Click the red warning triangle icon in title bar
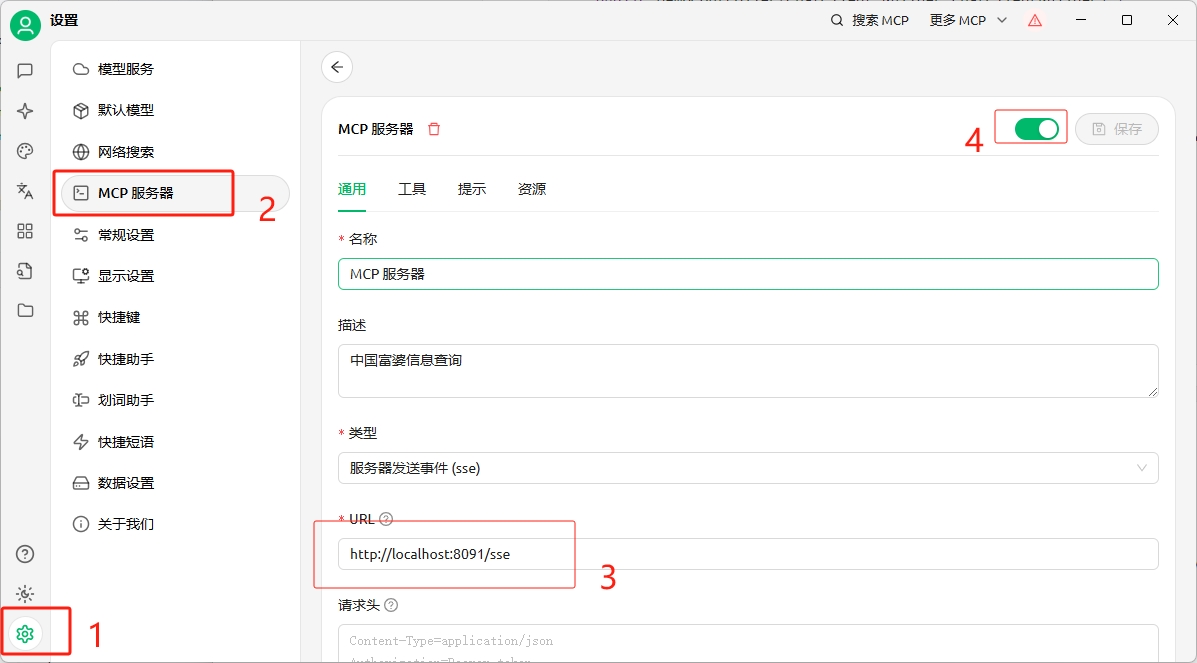Screen dimensions: 1197x663 [1035, 20]
